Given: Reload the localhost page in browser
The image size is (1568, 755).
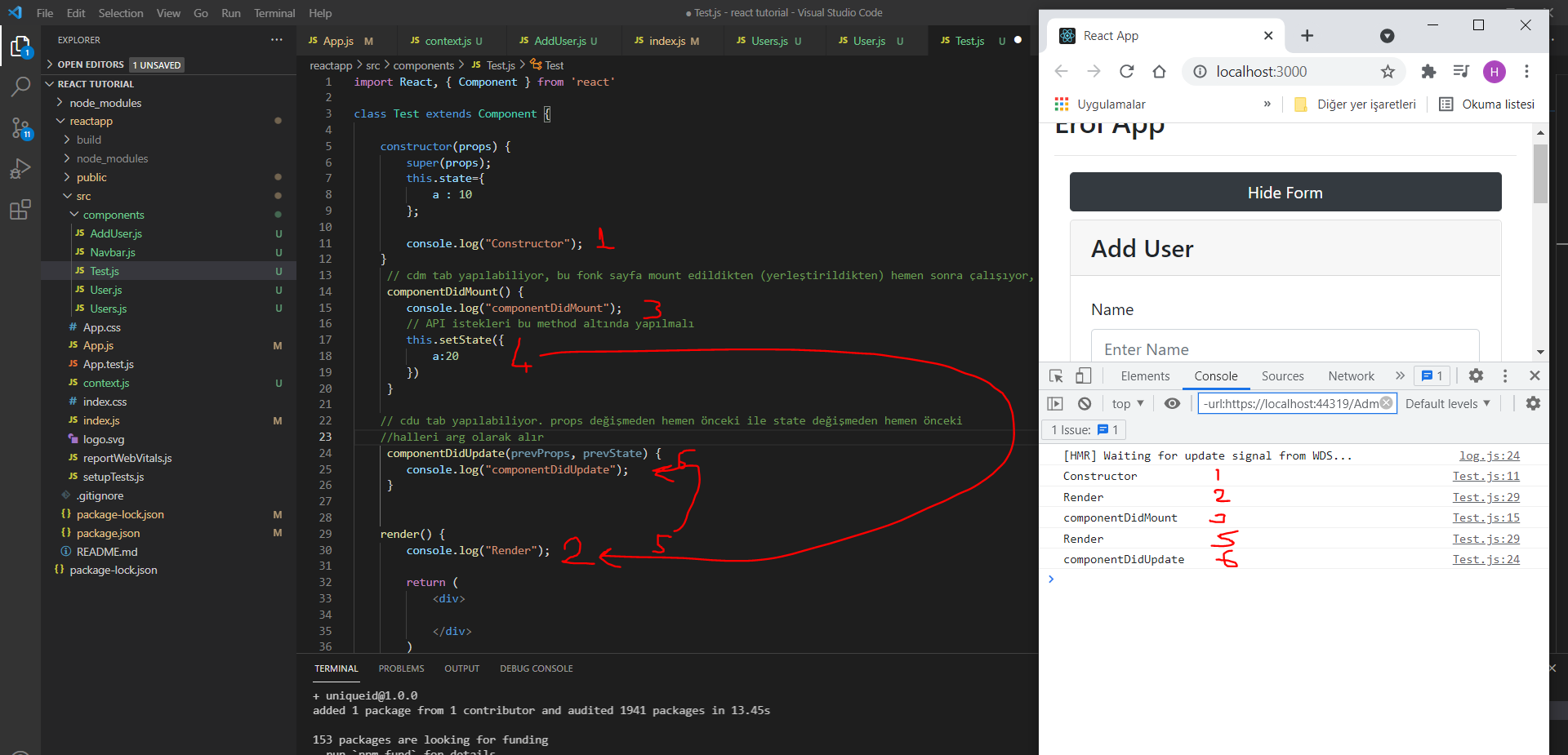Looking at the screenshot, I should click(x=1126, y=72).
